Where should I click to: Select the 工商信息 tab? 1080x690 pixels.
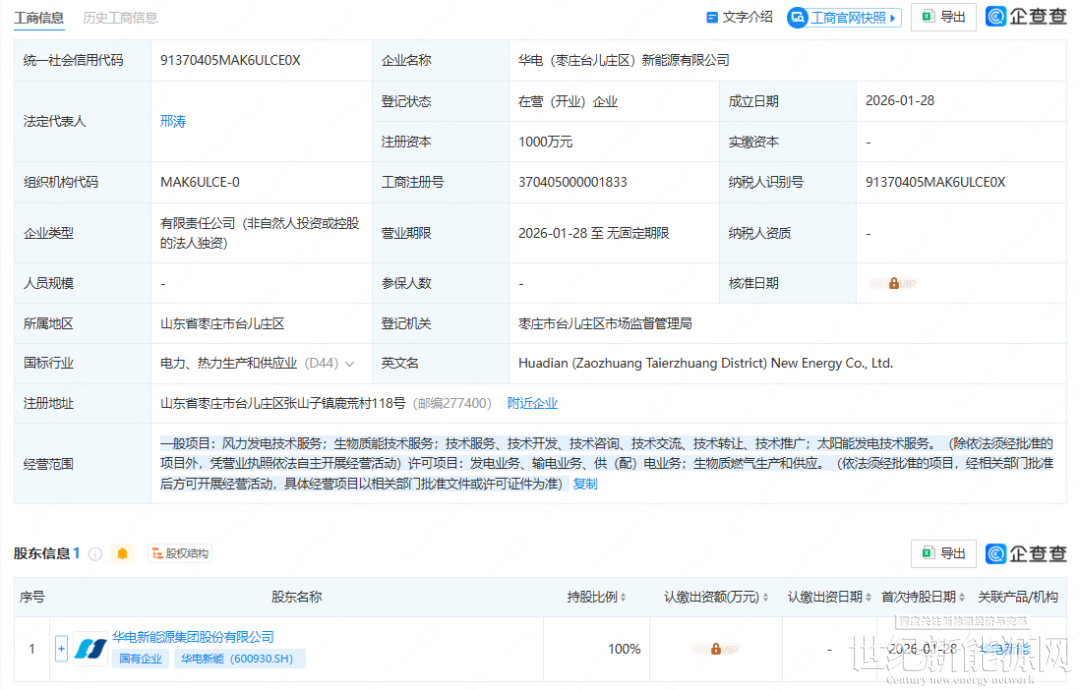click(39, 17)
